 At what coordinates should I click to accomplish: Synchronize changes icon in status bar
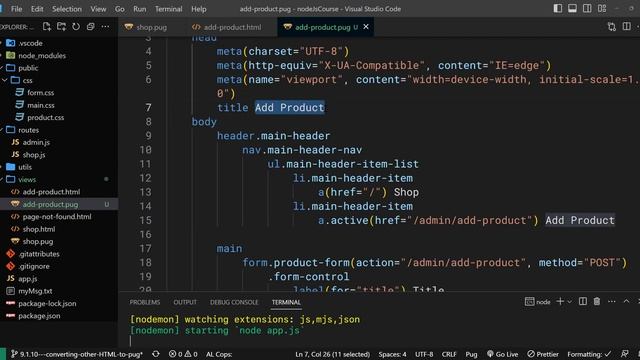click(156, 354)
